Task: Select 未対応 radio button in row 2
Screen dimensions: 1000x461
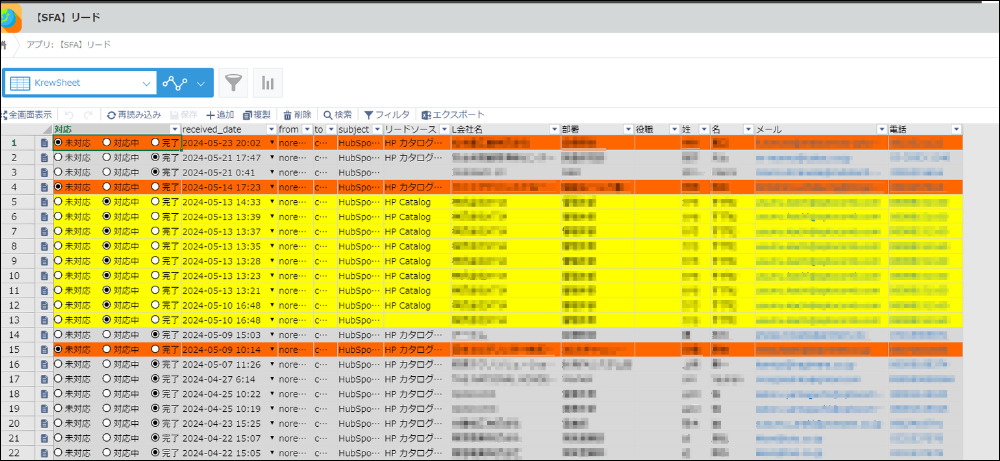Action: click(58, 158)
